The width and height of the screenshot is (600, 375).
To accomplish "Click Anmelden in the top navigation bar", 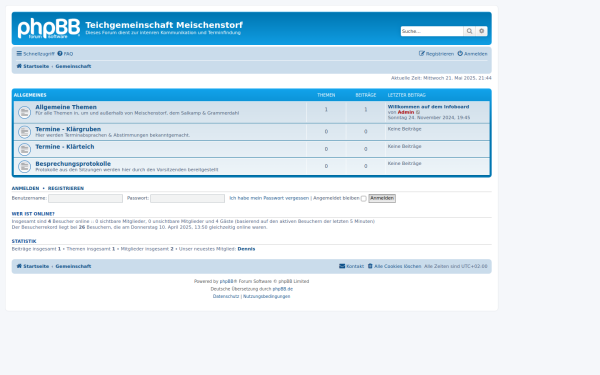I will pos(473,54).
